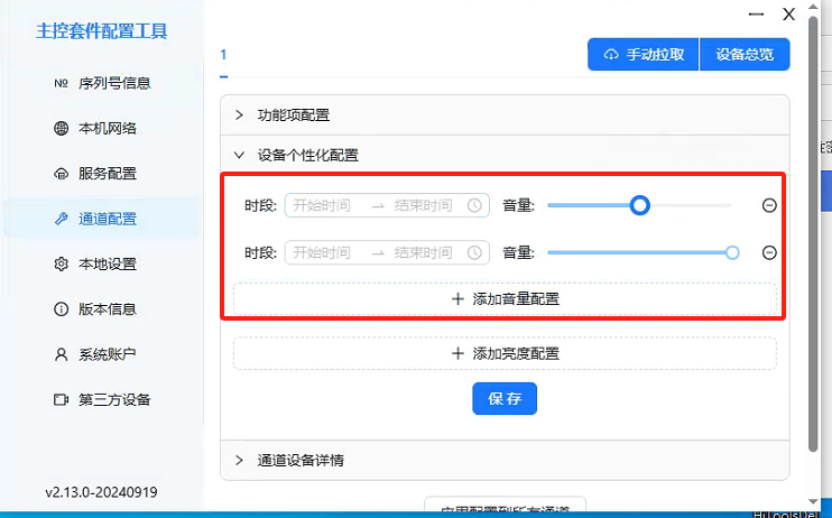Screen dimensions: 832x518
Task: Click the 开始时间 field in first row
Action: tap(322, 205)
